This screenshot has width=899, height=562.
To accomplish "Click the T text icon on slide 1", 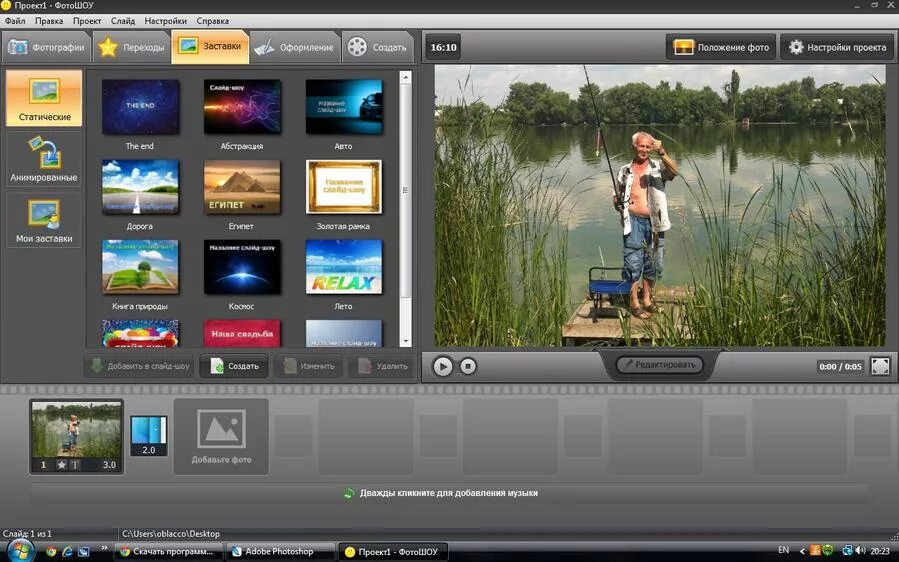I will [x=75, y=465].
